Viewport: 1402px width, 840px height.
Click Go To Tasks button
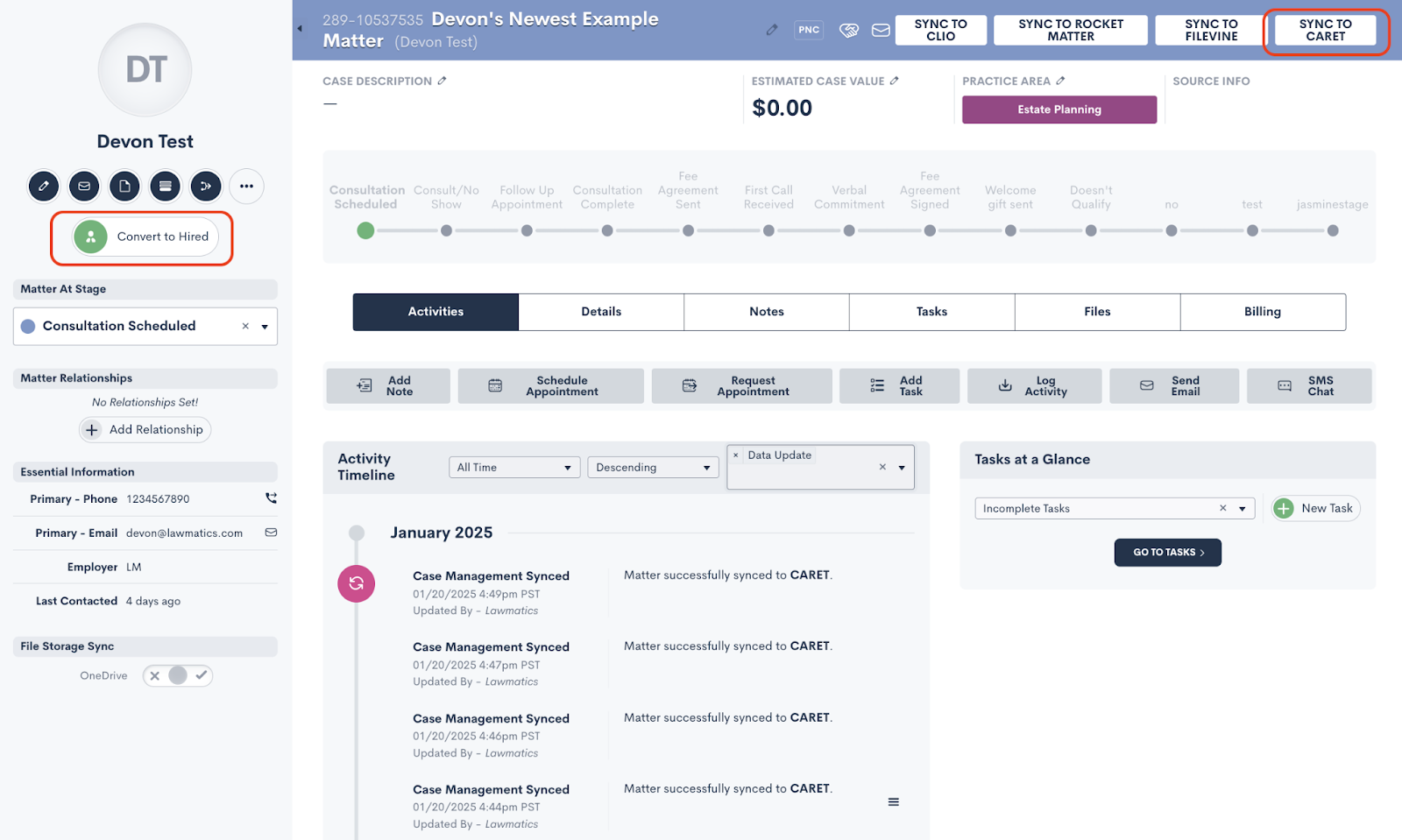tap(1168, 553)
